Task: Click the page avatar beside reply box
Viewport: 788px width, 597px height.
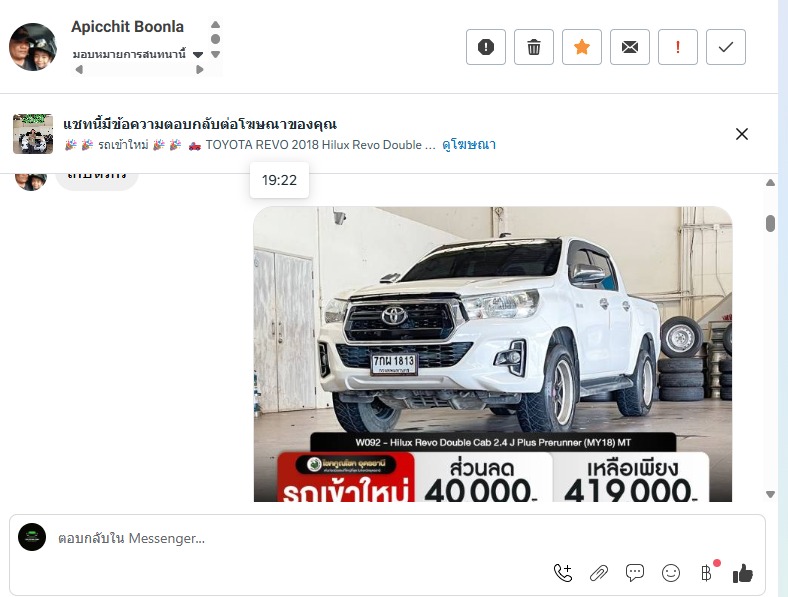Action: 32,537
